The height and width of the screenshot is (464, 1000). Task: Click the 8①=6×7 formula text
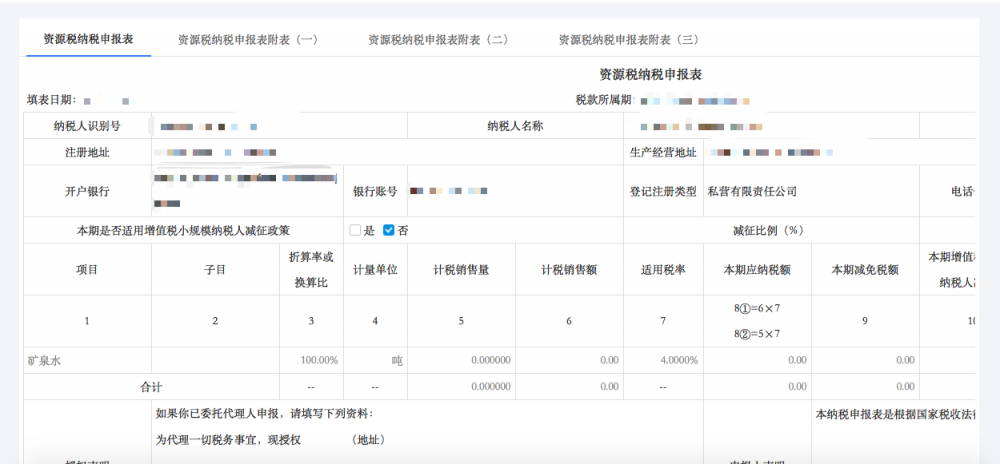(757, 308)
